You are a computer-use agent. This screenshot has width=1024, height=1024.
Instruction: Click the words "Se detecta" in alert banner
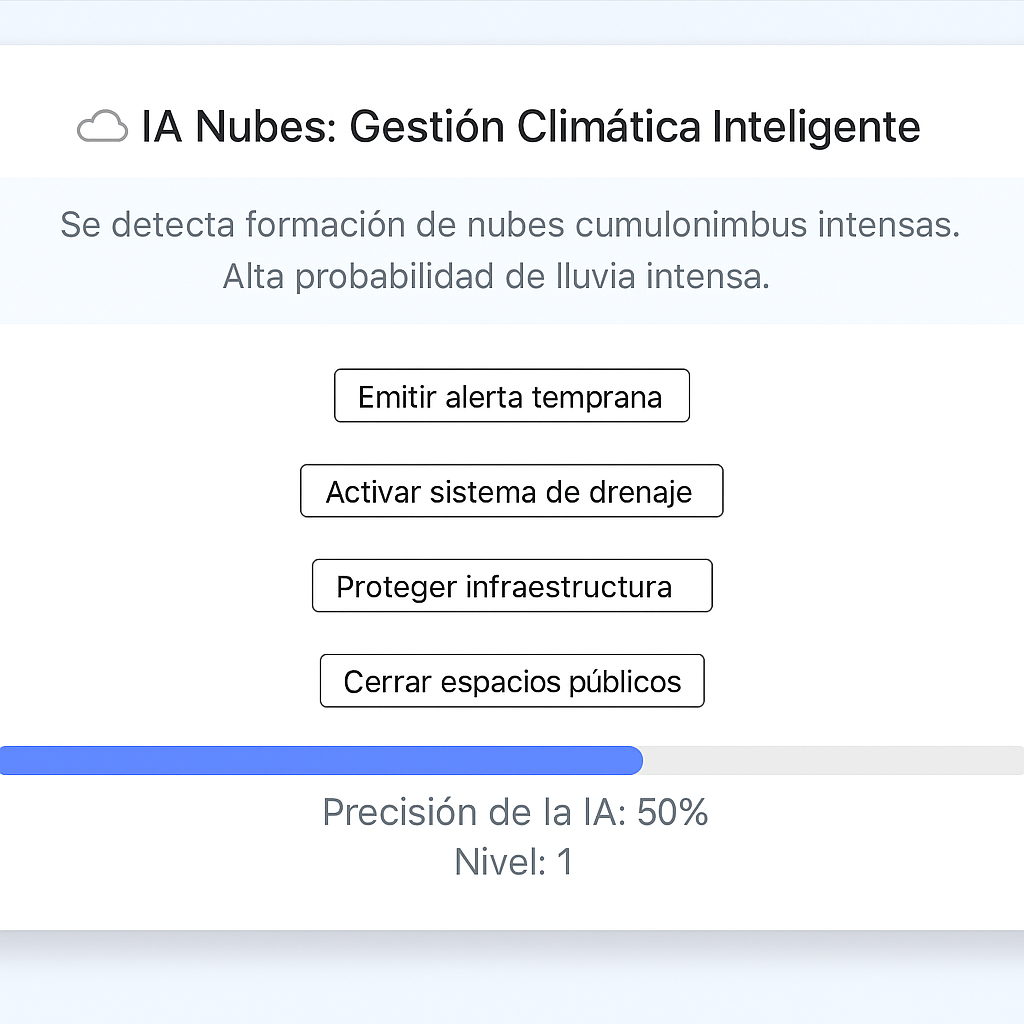click(130, 224)
